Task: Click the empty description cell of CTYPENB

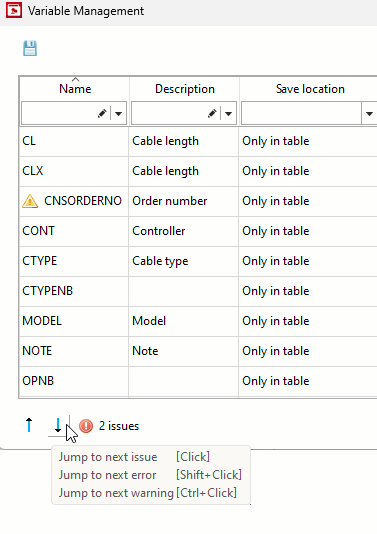Action: 184,291
